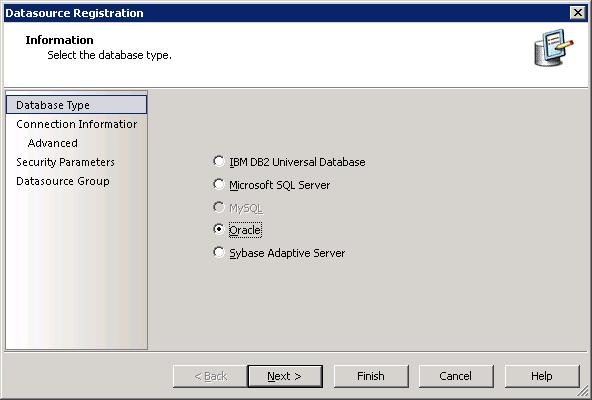Screen dimensions: 592x400
Task: Open Help for this wizard
Action: pyautogui.click(x=542, y=376)
